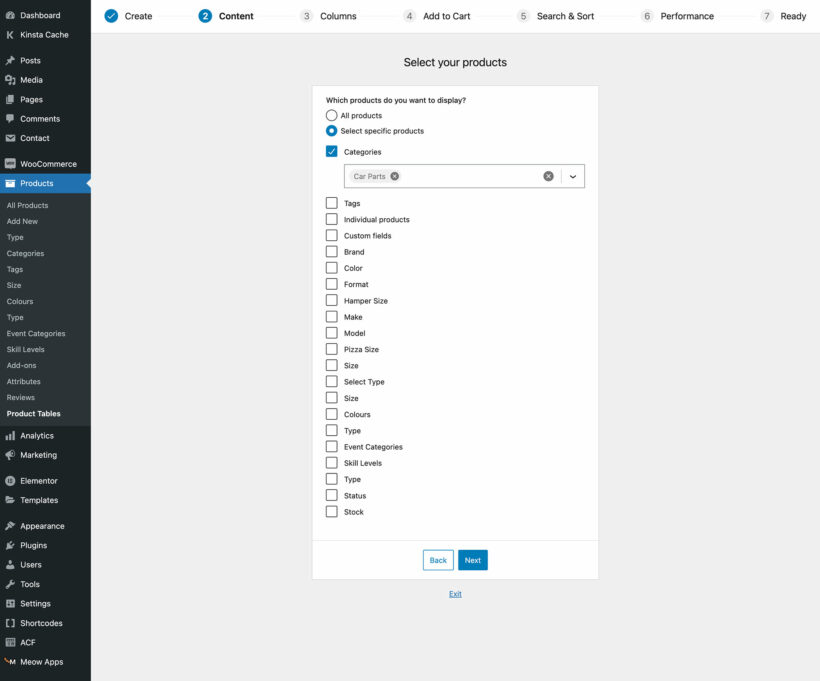Click the Settings wrench icon
Image resolution: width=820 pixels, height=681 pixels.
click(11, 603)
